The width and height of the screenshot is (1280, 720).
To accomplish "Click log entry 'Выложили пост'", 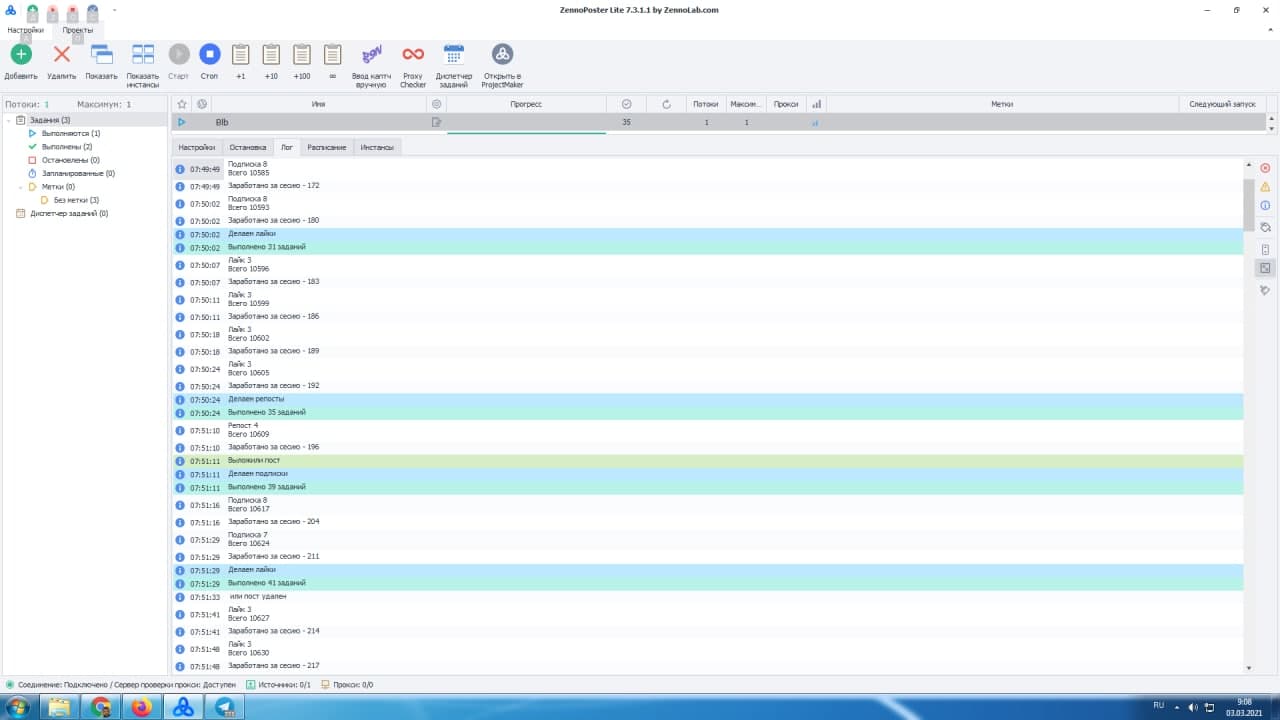I will (x=254, y=461).
